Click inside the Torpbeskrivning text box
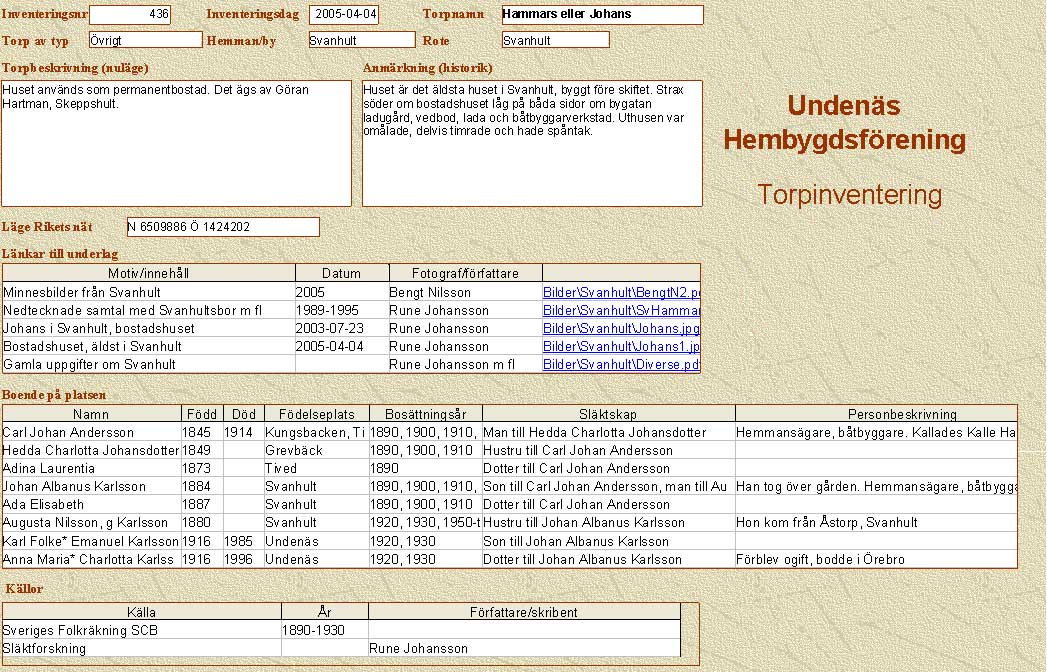The image size is (1047, 672). (176, 143)
